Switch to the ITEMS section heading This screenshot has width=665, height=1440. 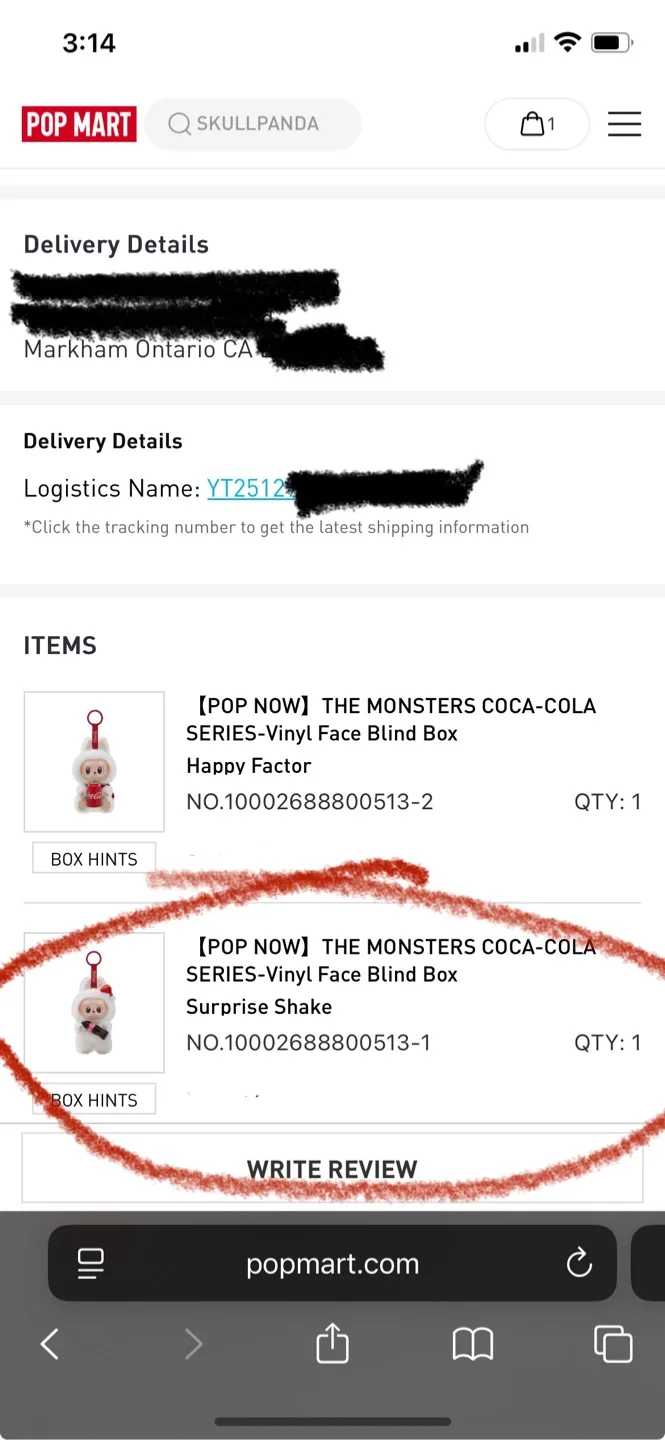click(x=59, y=645)
